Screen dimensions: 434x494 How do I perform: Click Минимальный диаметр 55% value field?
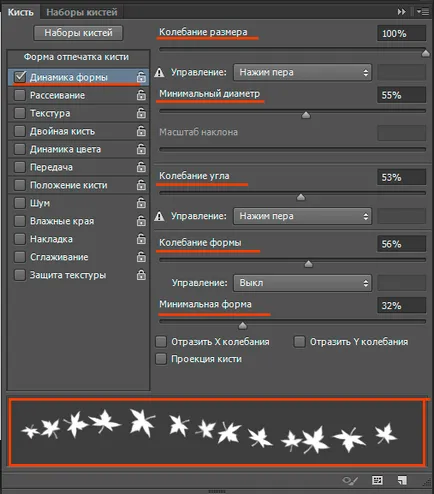pos(402,95)
